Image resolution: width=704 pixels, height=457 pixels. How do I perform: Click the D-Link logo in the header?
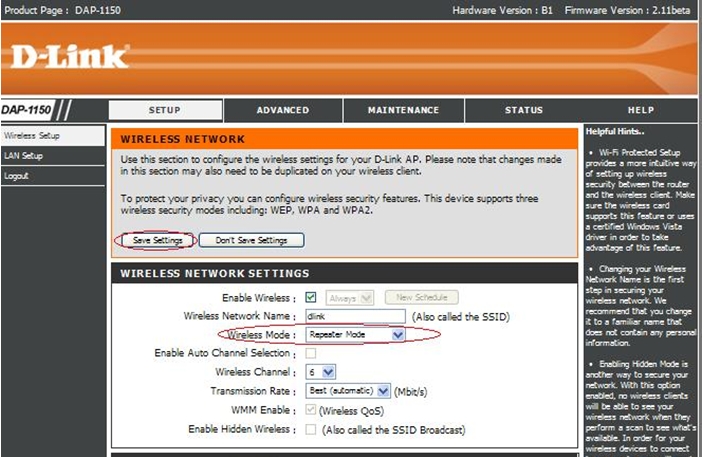click(70, 57)
